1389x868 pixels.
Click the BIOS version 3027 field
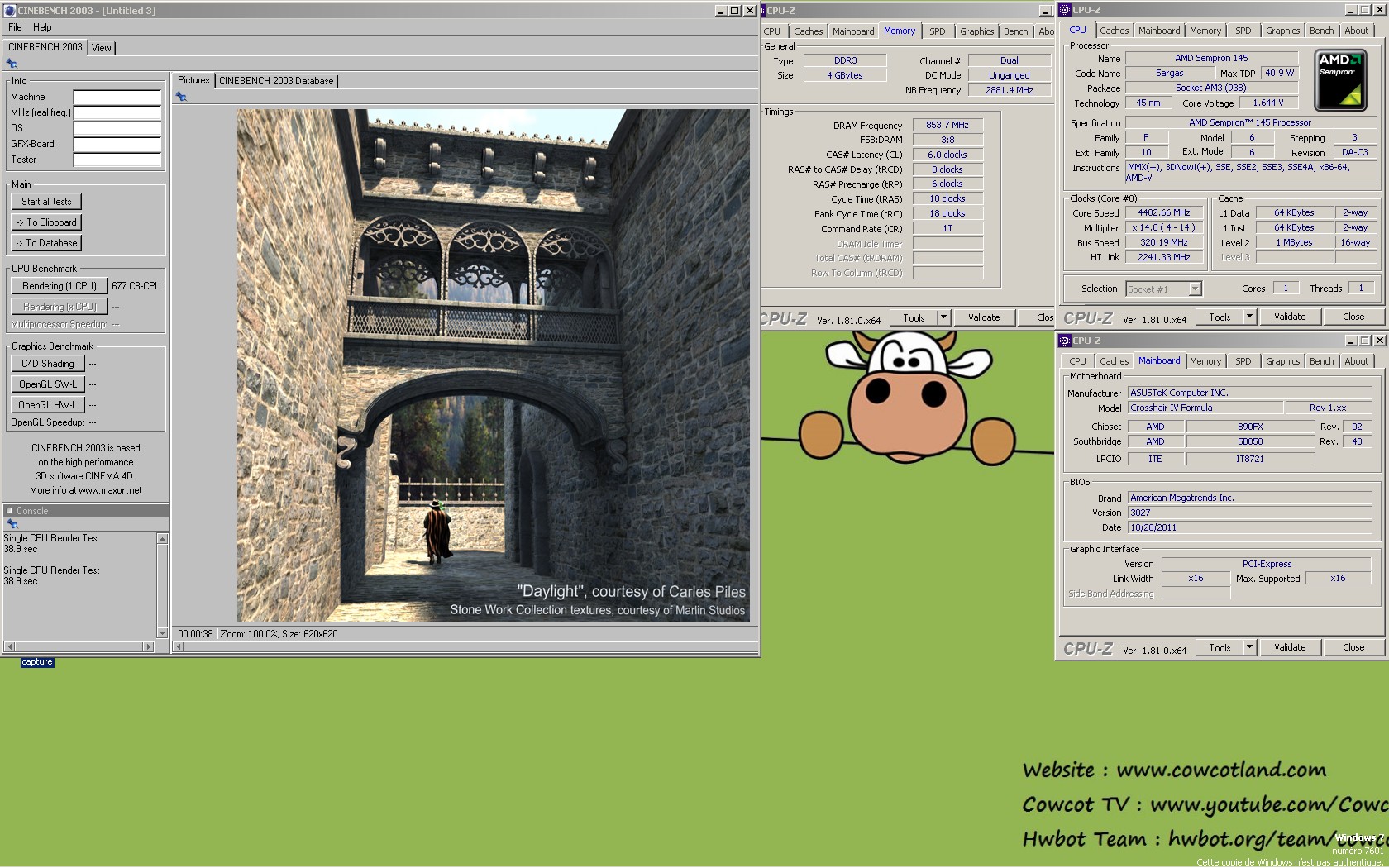[1249, 513]
